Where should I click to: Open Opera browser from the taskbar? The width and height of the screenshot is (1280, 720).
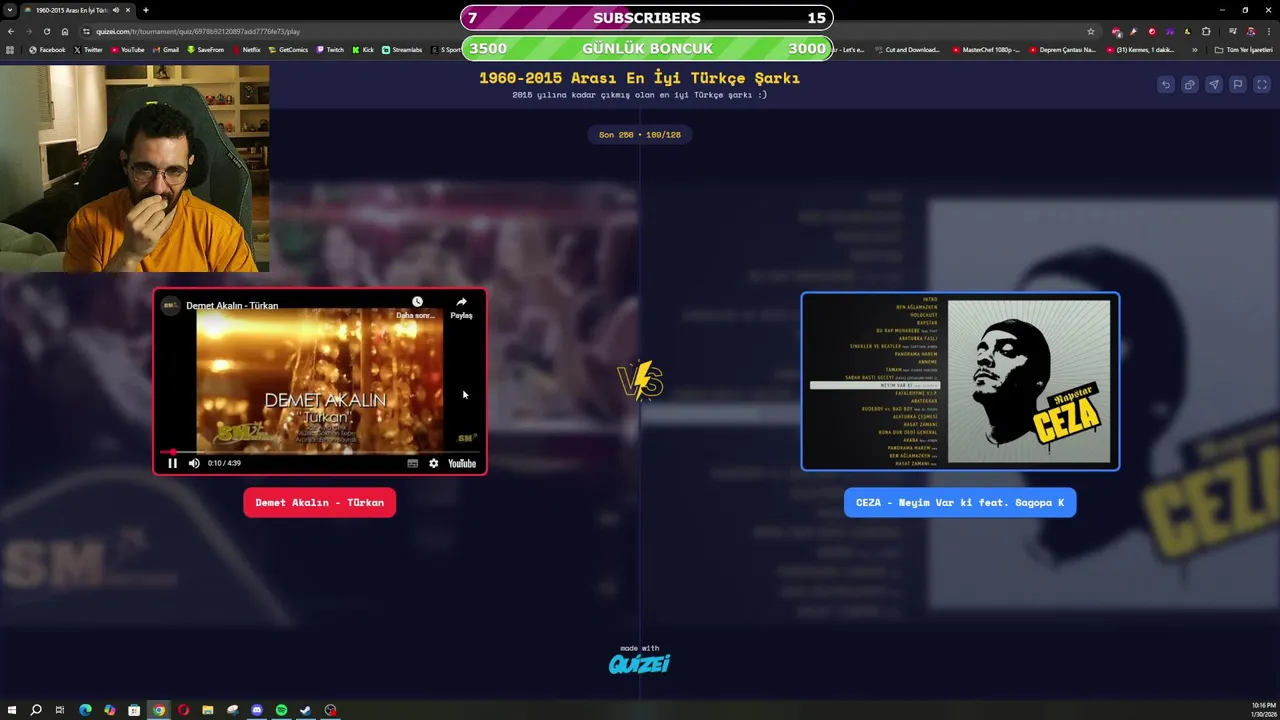point(183,710)
